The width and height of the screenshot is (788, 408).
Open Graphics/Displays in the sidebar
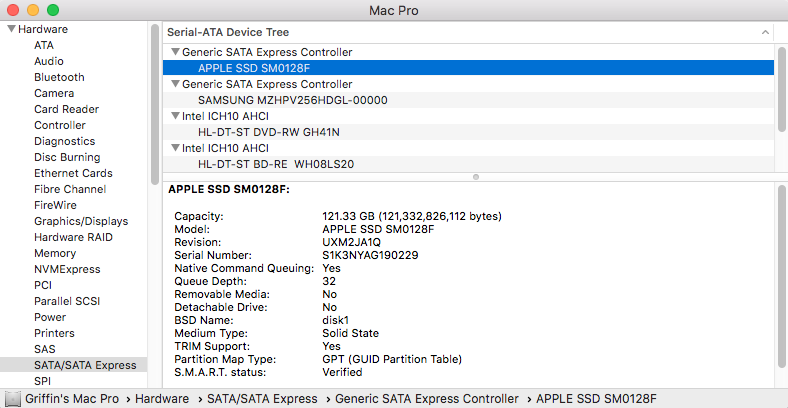click(x=81, y=222)
